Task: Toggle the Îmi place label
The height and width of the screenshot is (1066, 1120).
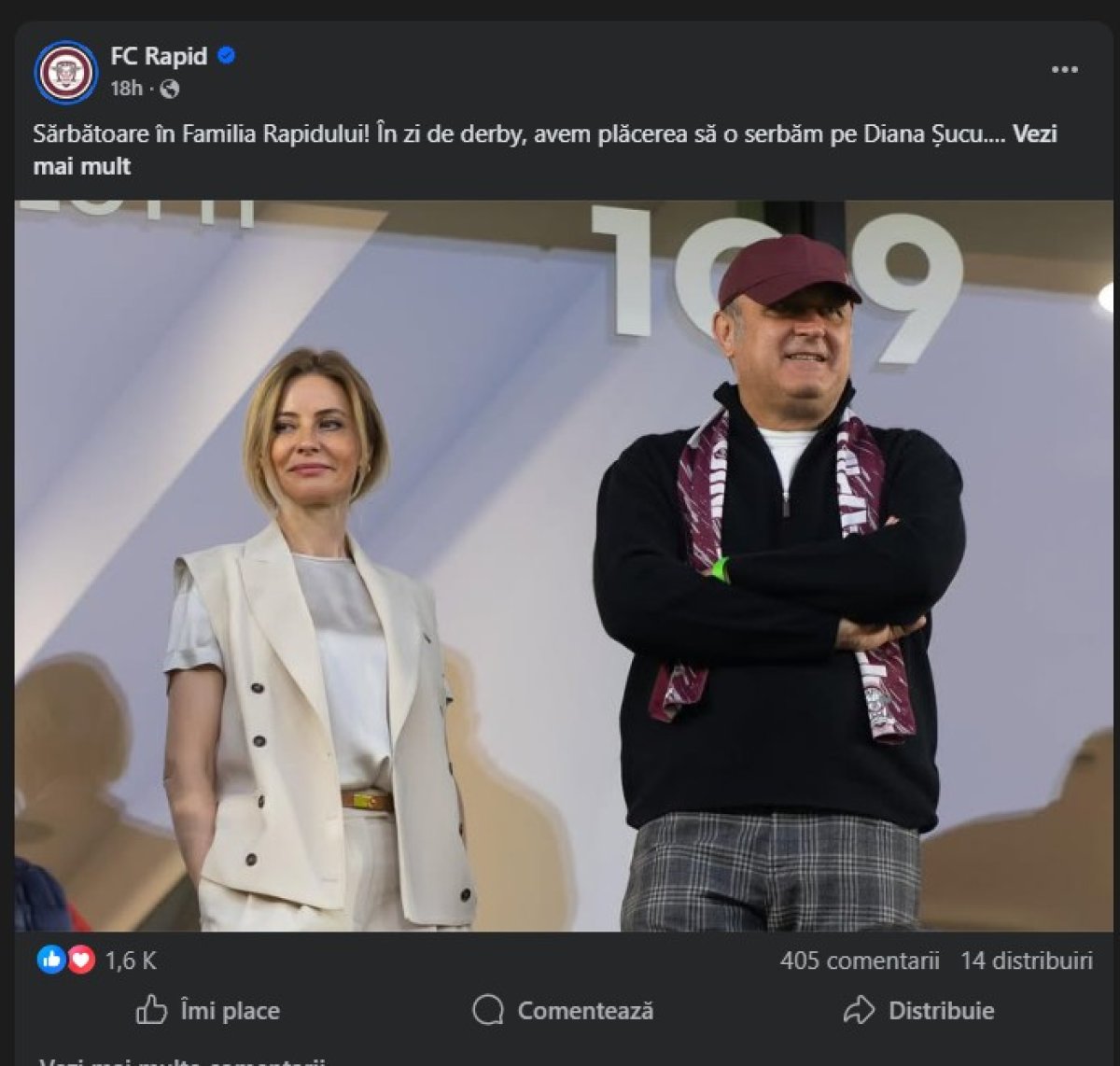Action: [230, 1011]
